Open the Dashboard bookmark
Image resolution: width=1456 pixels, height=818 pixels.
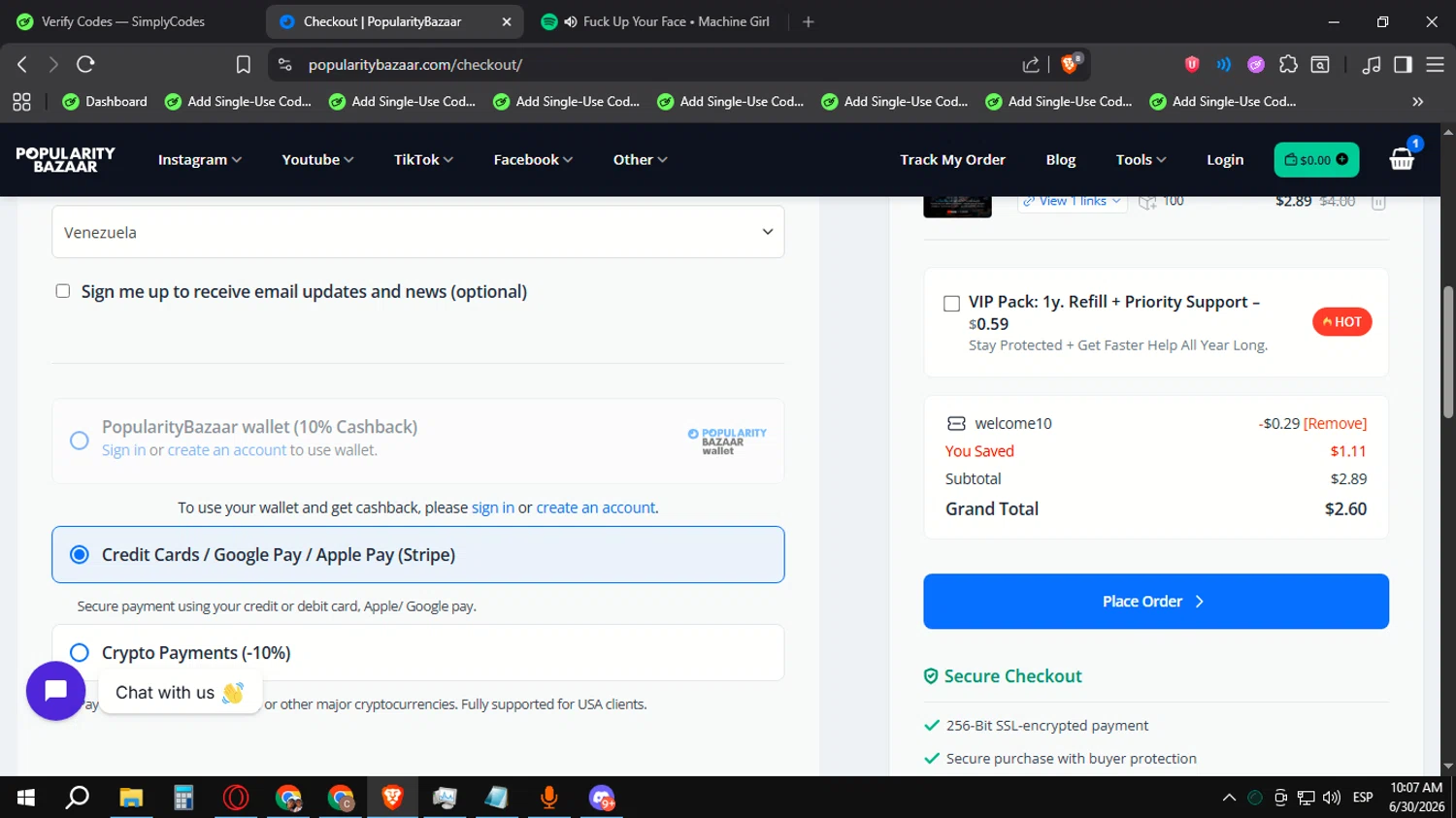[x=105, y=102]
